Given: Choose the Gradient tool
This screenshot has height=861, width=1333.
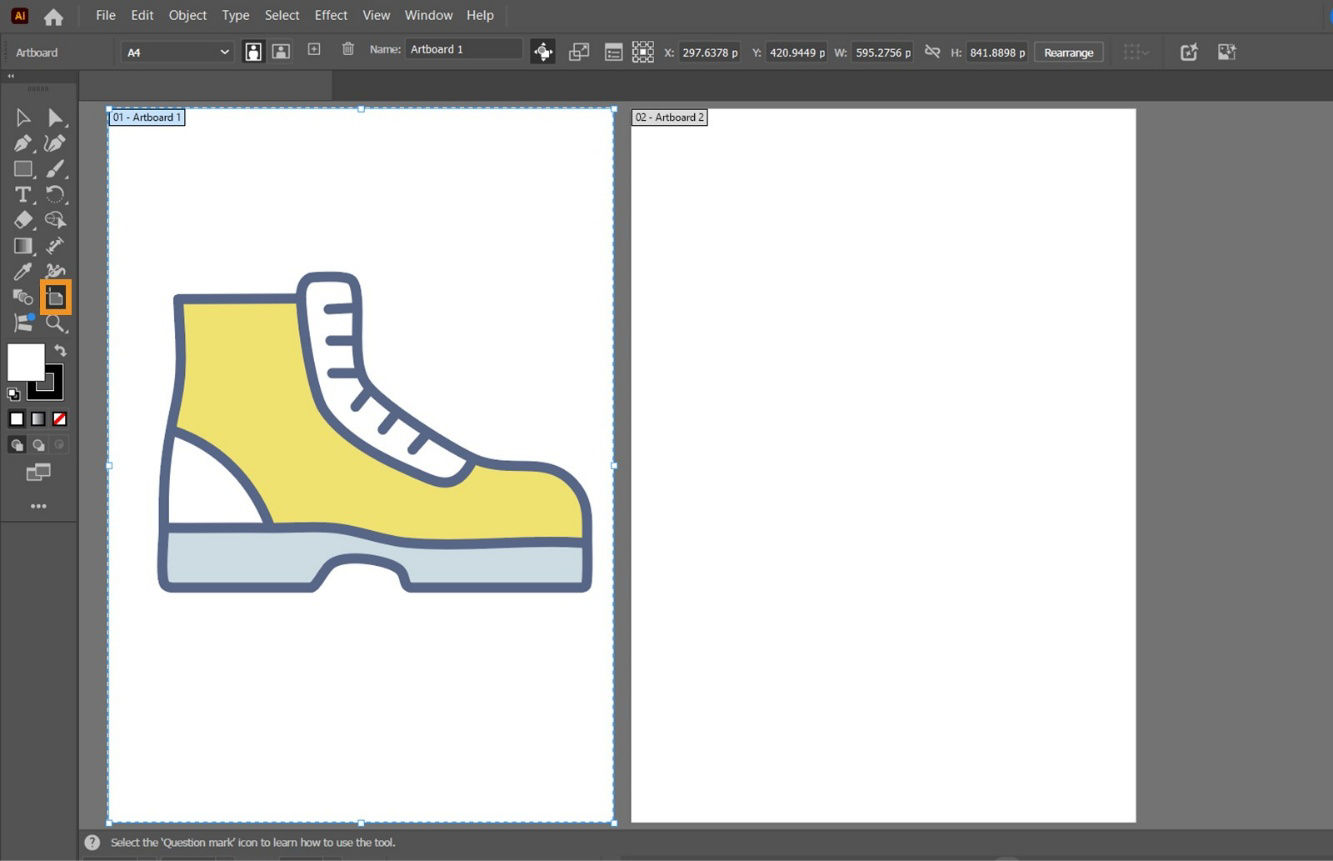Looking at the screenshot, I should coord(23,245).
